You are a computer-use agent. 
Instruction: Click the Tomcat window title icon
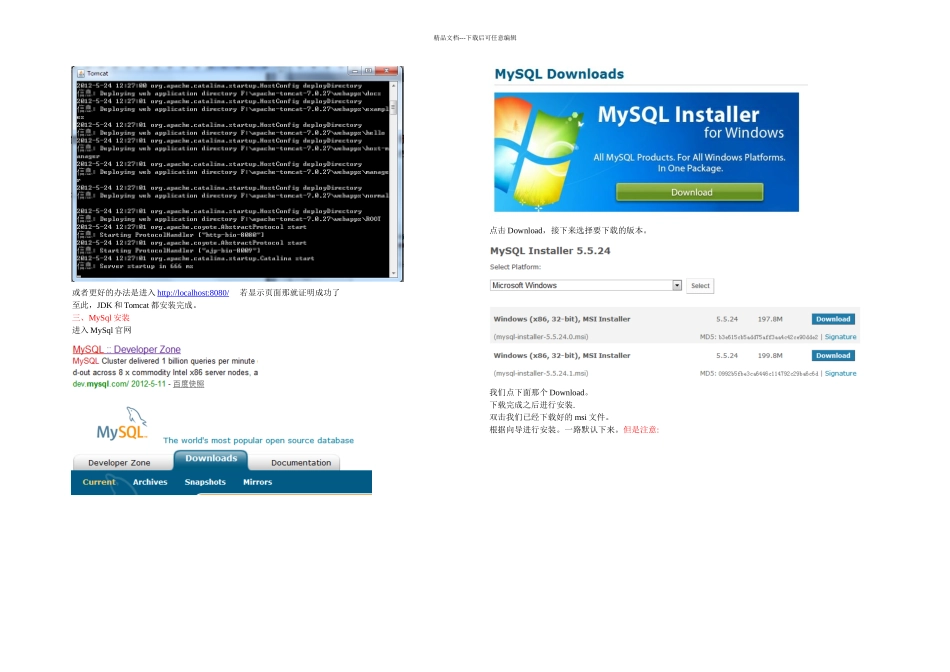(x=81, y=73)
